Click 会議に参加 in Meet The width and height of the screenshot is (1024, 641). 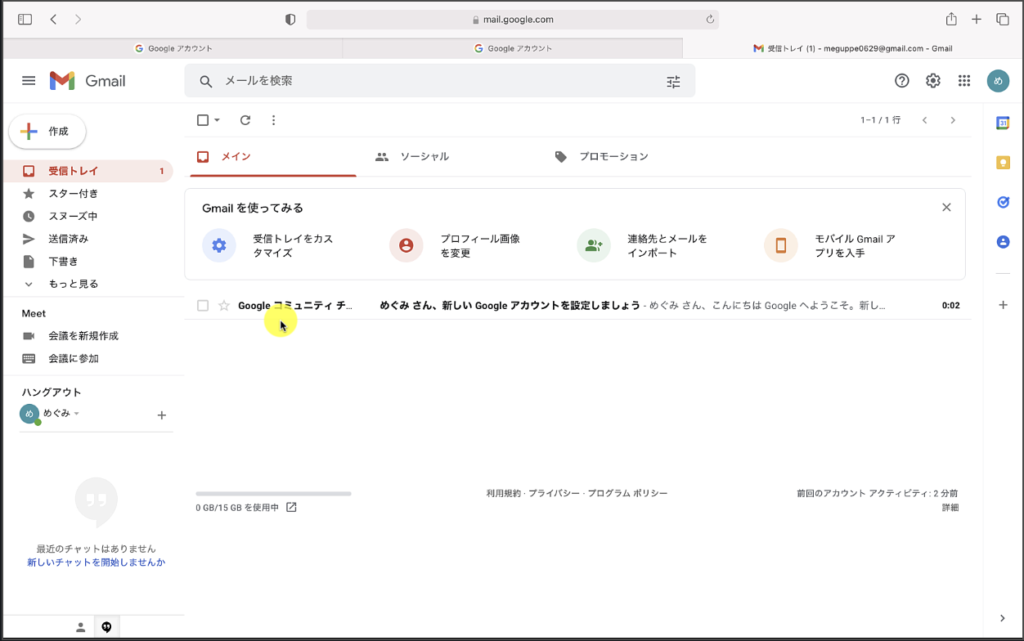(73, 358)
